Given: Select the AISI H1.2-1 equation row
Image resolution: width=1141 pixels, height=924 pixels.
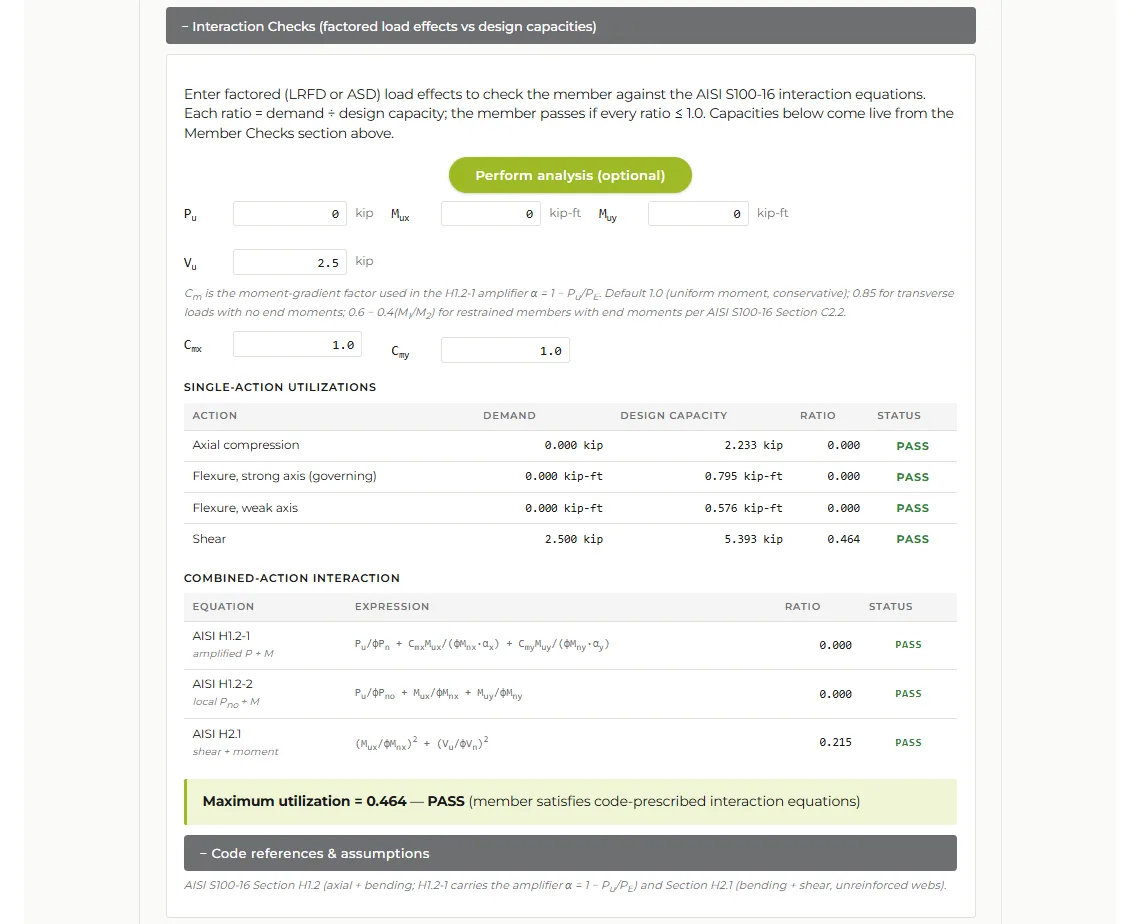Looking at the screenshot, I should 570,645.
